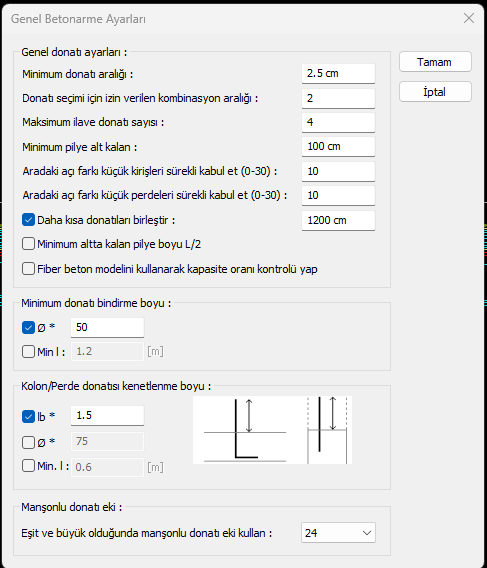487x568 pixels.
Task: Open the manşonlu donatı eki dropdown
Action: coord(338,532)
